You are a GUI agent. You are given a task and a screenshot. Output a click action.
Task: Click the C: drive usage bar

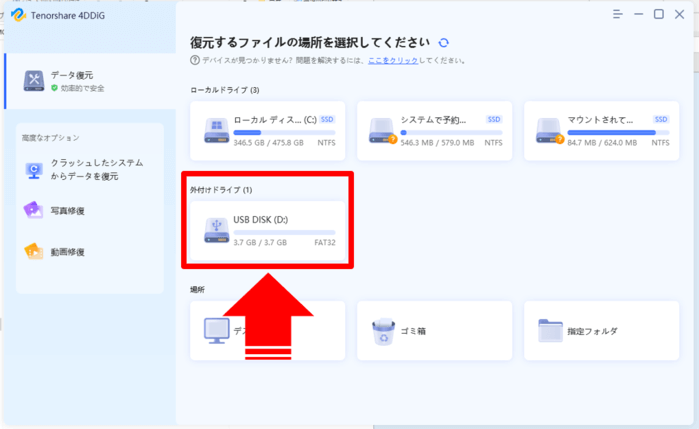click(x=284, y=132)
